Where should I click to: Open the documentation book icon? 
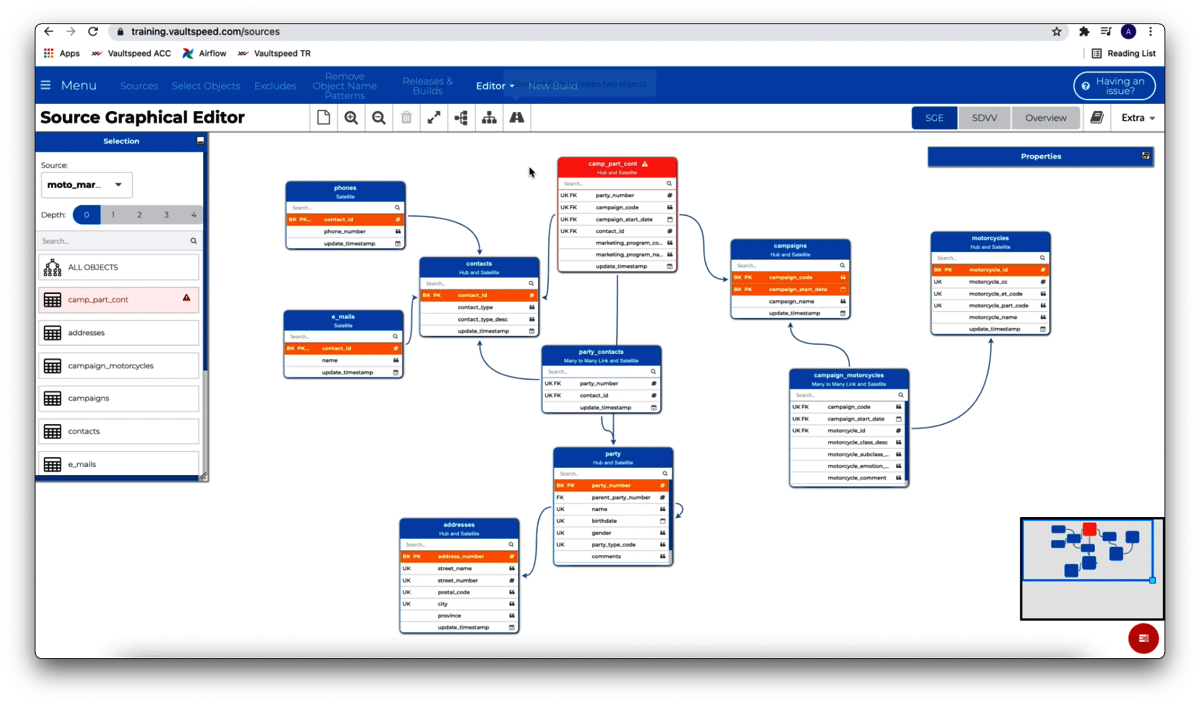coord(1097,118)
